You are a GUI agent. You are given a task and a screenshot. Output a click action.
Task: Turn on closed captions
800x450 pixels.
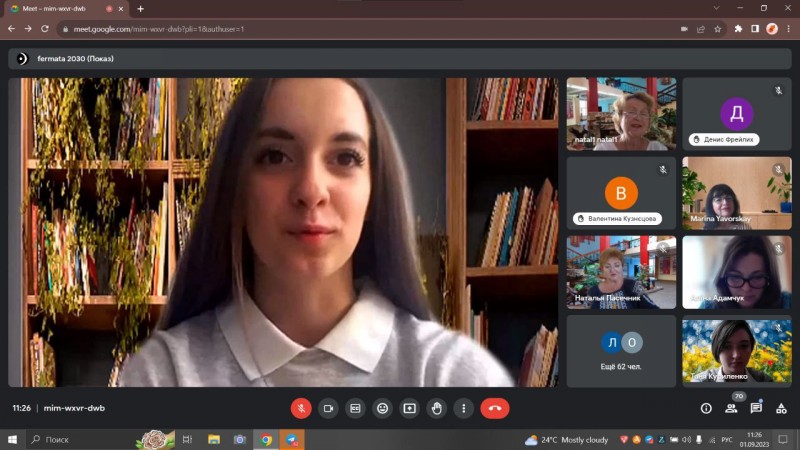click(x=355, y=408)
